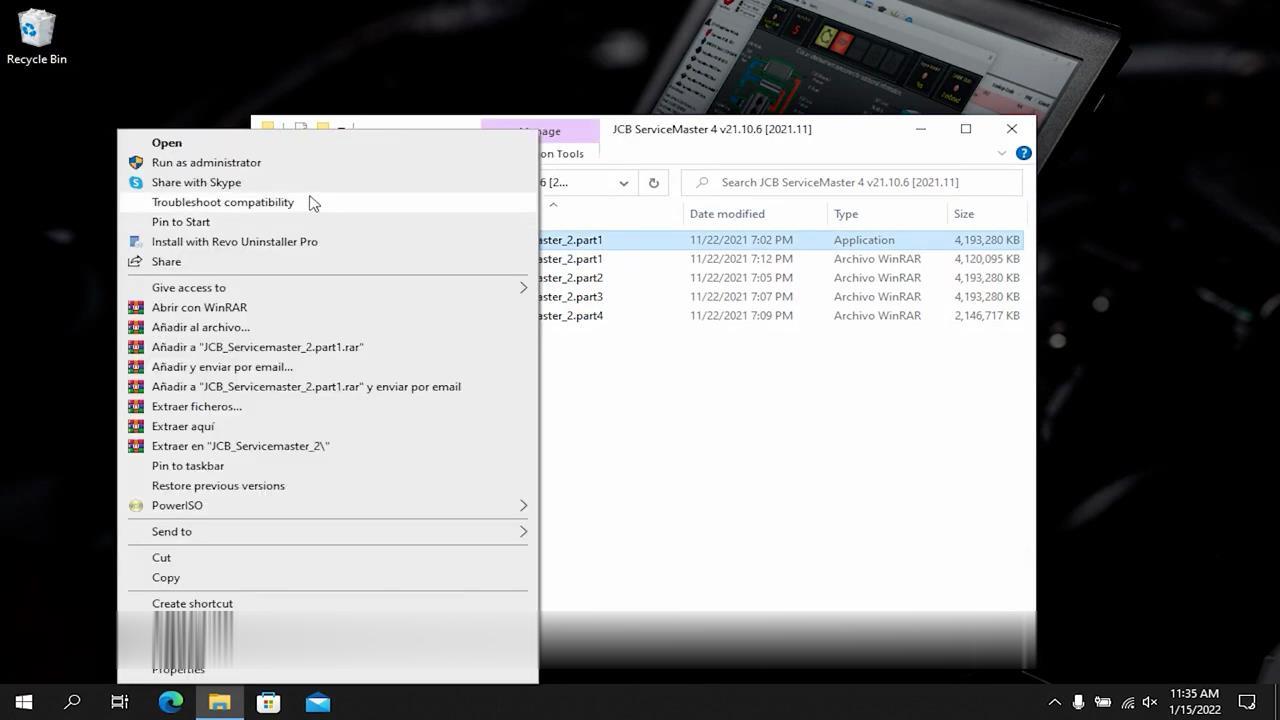
Task: Open Microsoft Store taskbar icon
Action: pyautogui.click(x=268, y=702)
